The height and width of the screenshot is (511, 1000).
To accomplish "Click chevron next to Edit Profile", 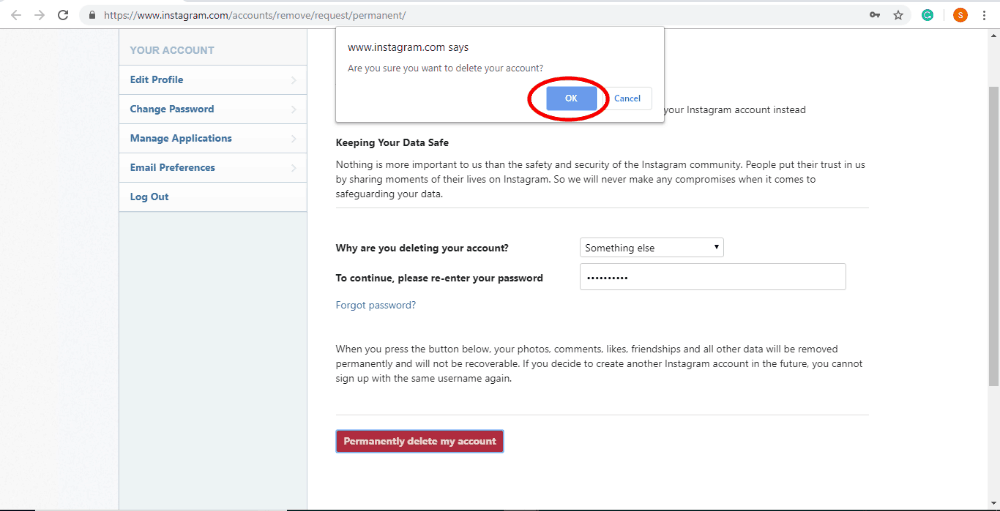I will coord(293,80).
